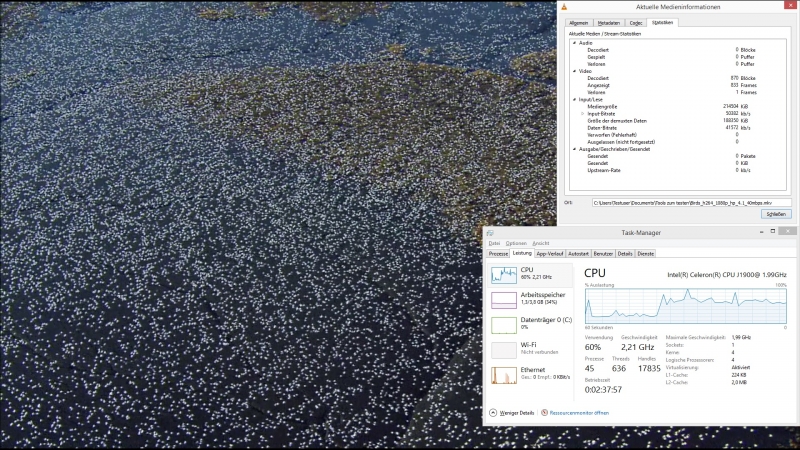Switch to the Benutzer tab
The image size is (800, 450).
[603, 254]
